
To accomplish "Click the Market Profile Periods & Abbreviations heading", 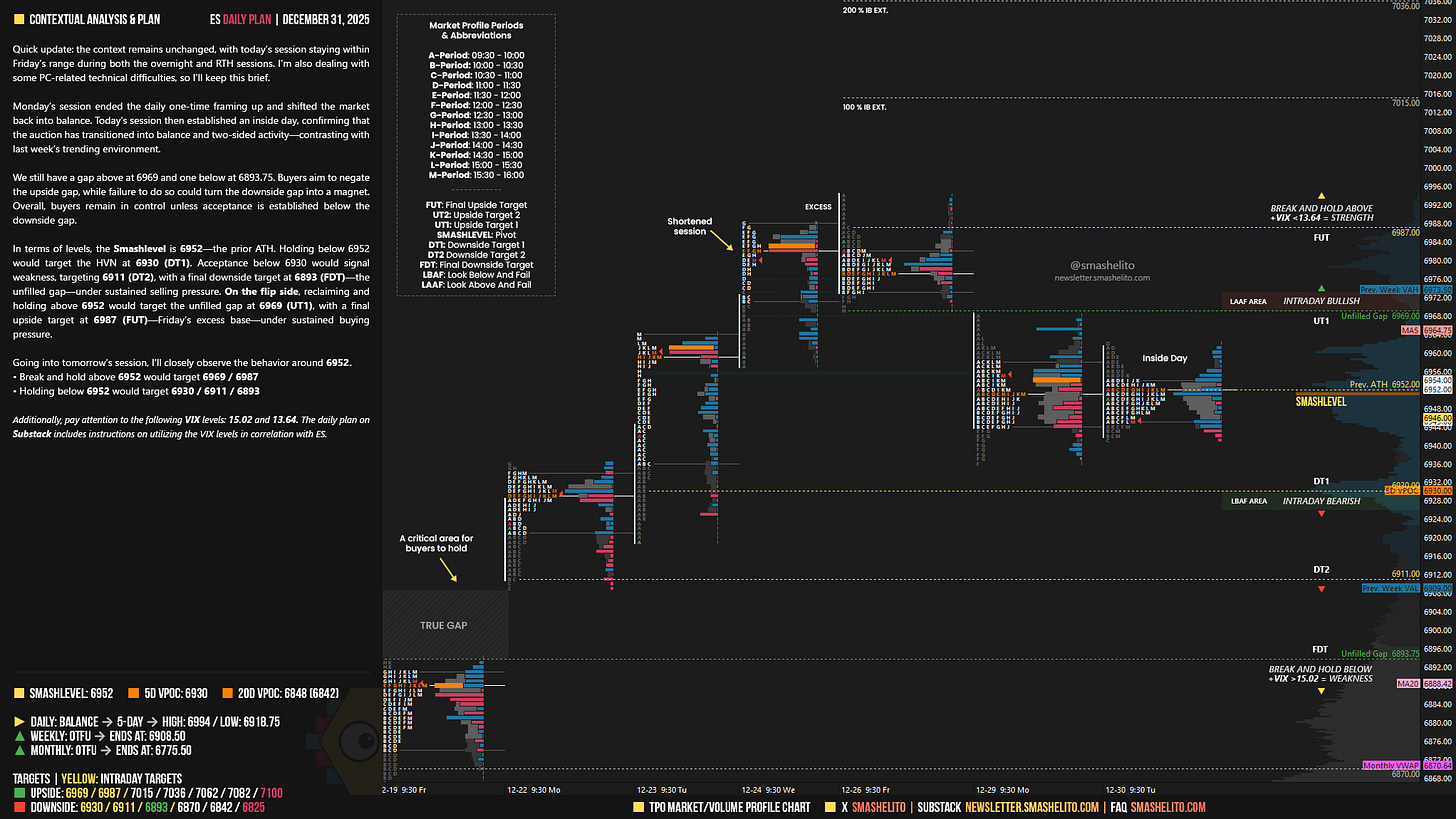I will click(x=476, y=30).
